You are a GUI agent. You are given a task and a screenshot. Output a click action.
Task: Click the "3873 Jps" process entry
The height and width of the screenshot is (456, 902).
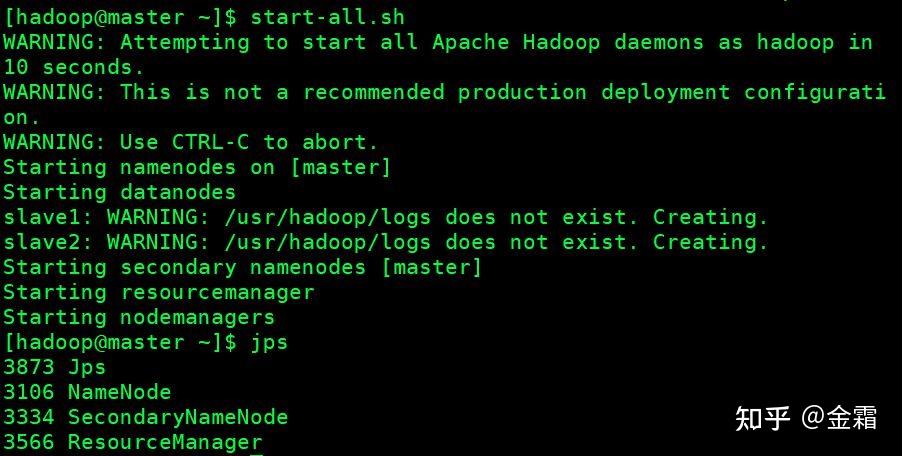(54, 367)
